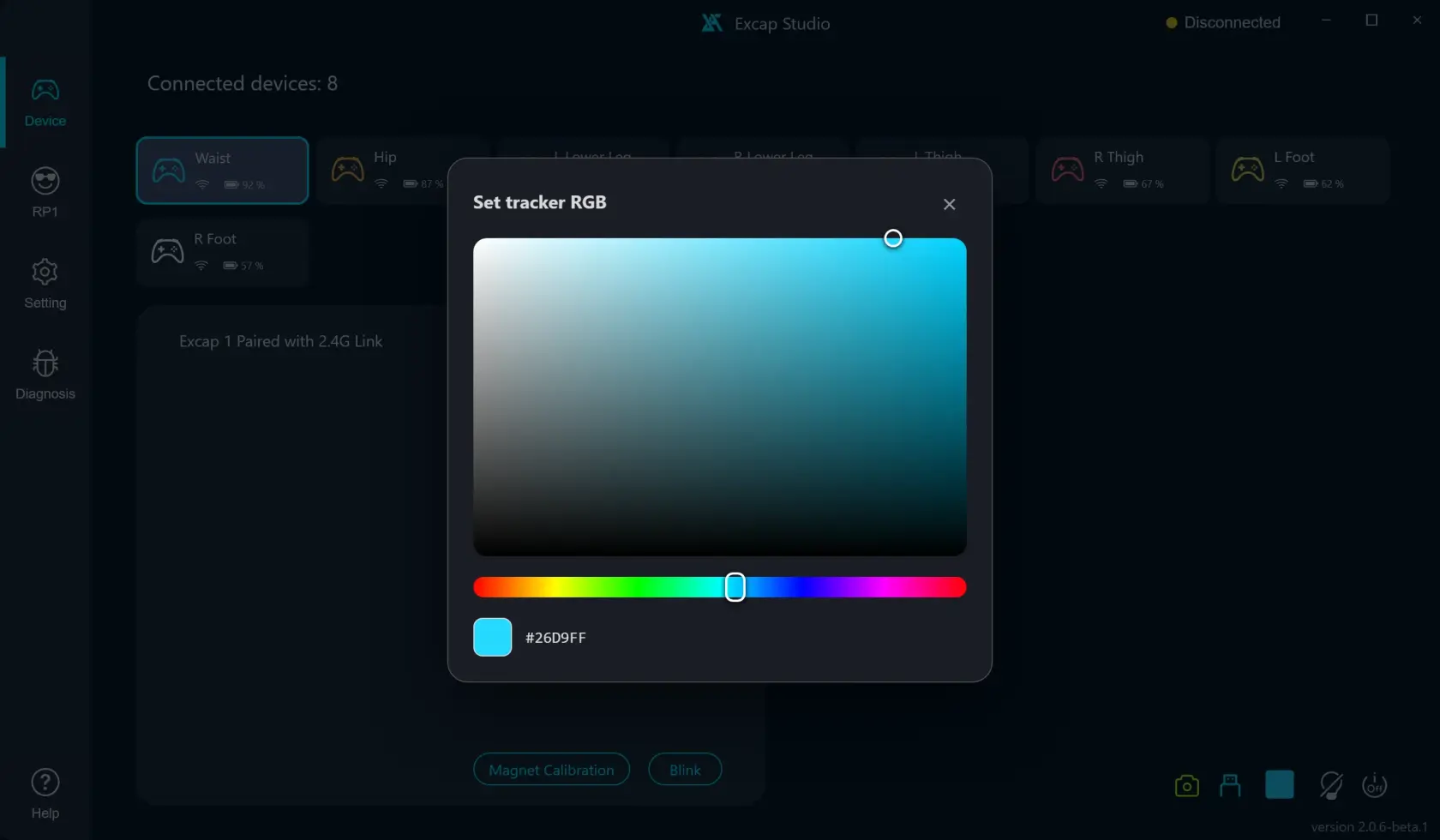1440x840 pixels.
Task: Click the Blink button
Action: click(x=685, y=770)
